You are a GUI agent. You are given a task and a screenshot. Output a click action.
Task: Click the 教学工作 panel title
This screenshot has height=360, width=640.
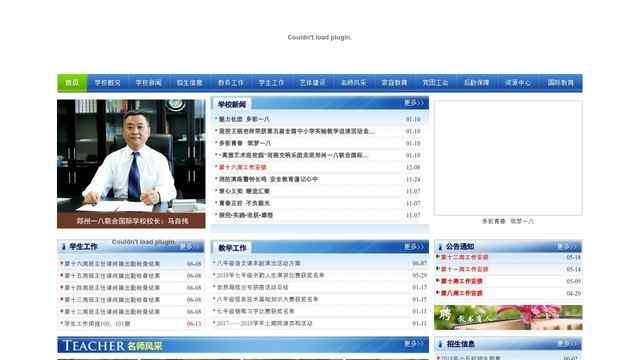tap(232, 248)
